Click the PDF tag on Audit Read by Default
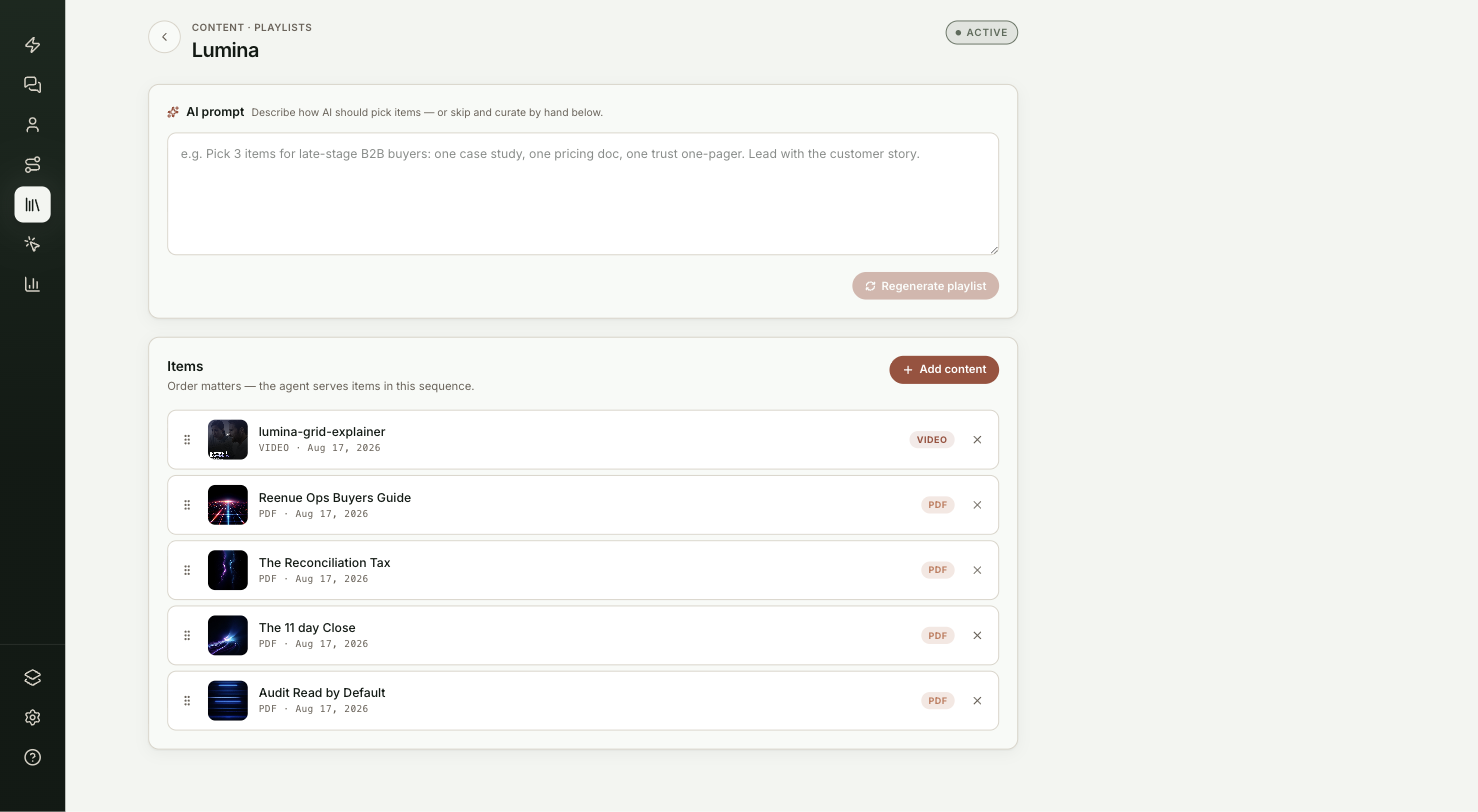 tap(938, 701)
